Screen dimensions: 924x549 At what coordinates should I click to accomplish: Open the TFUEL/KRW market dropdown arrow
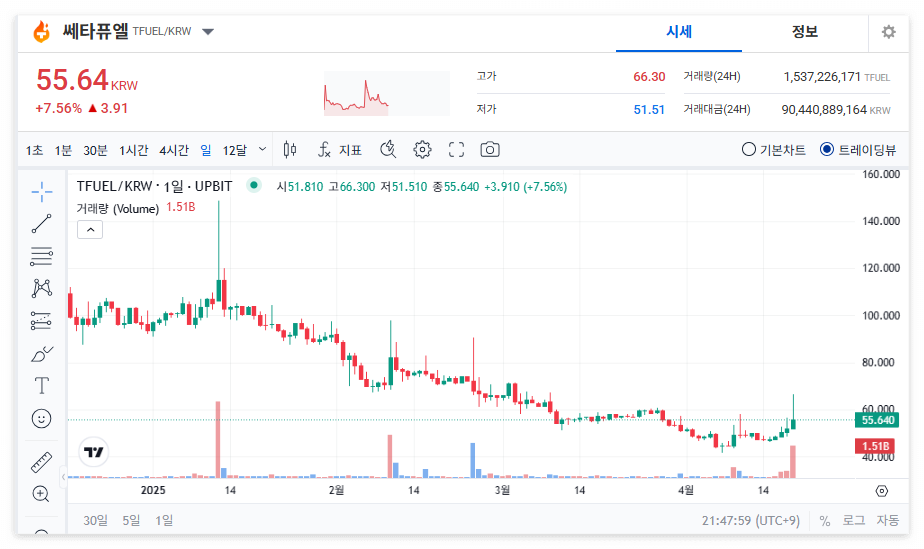[208, 32]
